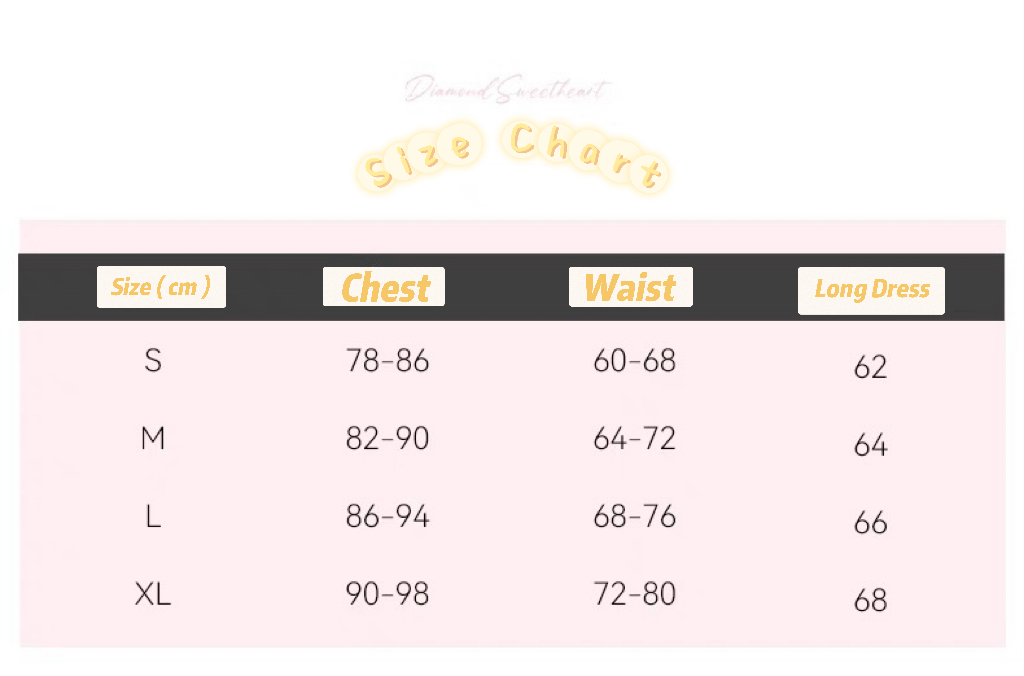This screenshot has height=676, width=1024.
Task: Click chest measurement 78-86
Action: (x=387, y=360)
